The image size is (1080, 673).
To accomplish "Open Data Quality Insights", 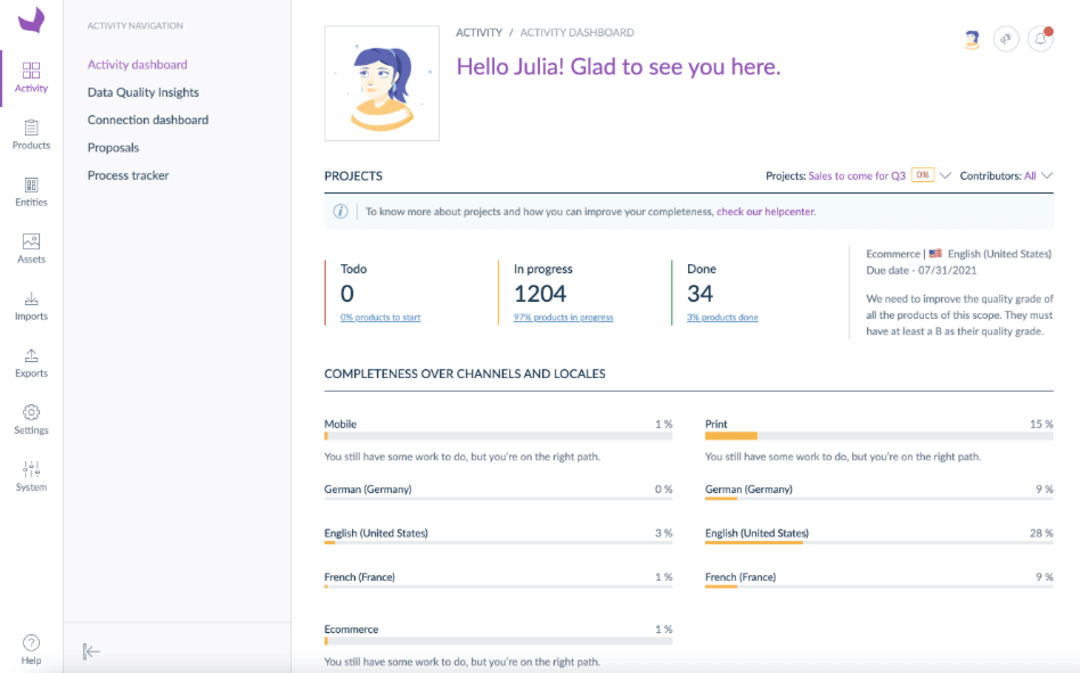I will (x=142, y=91).
